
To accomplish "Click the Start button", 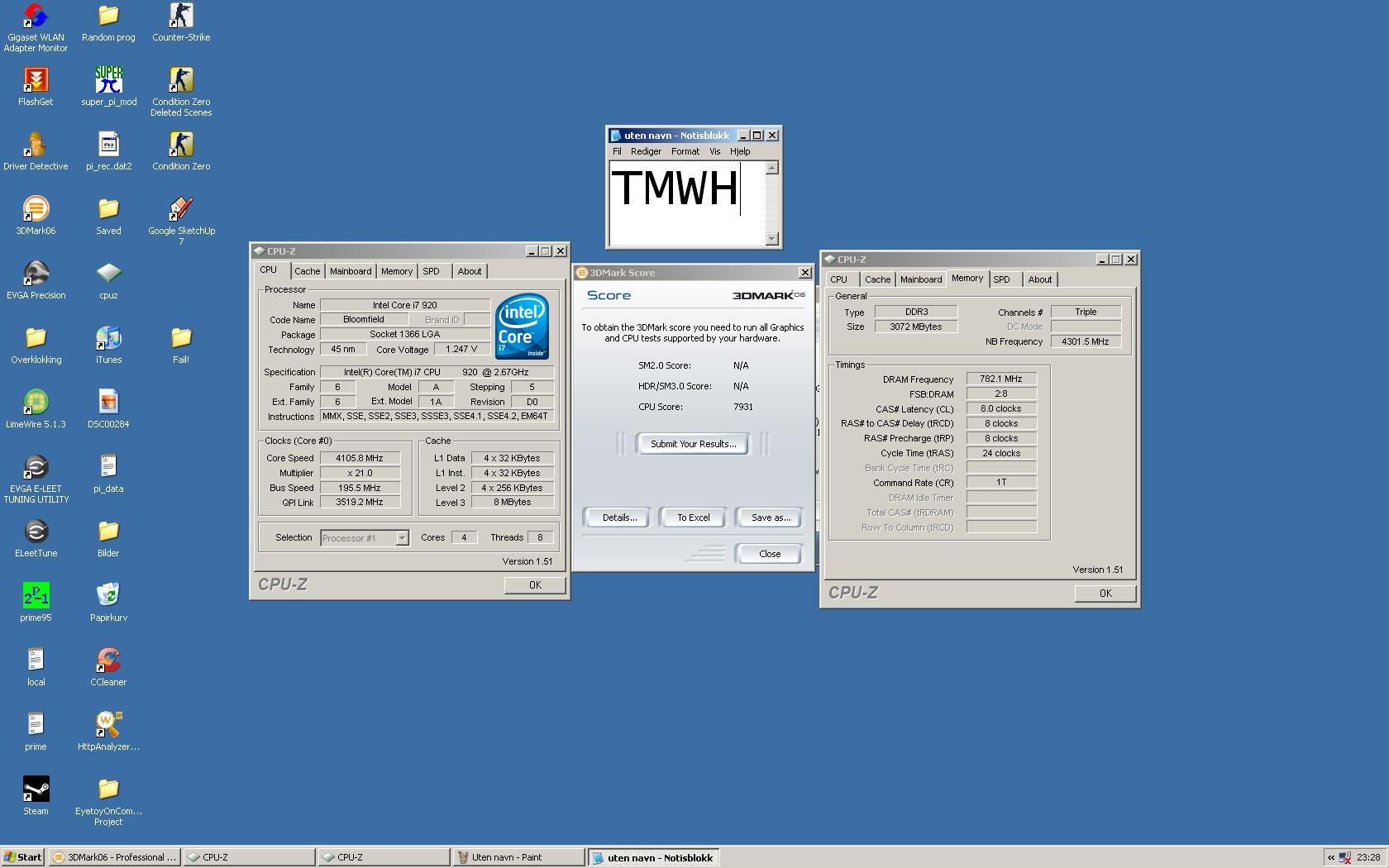I will 22,857.
